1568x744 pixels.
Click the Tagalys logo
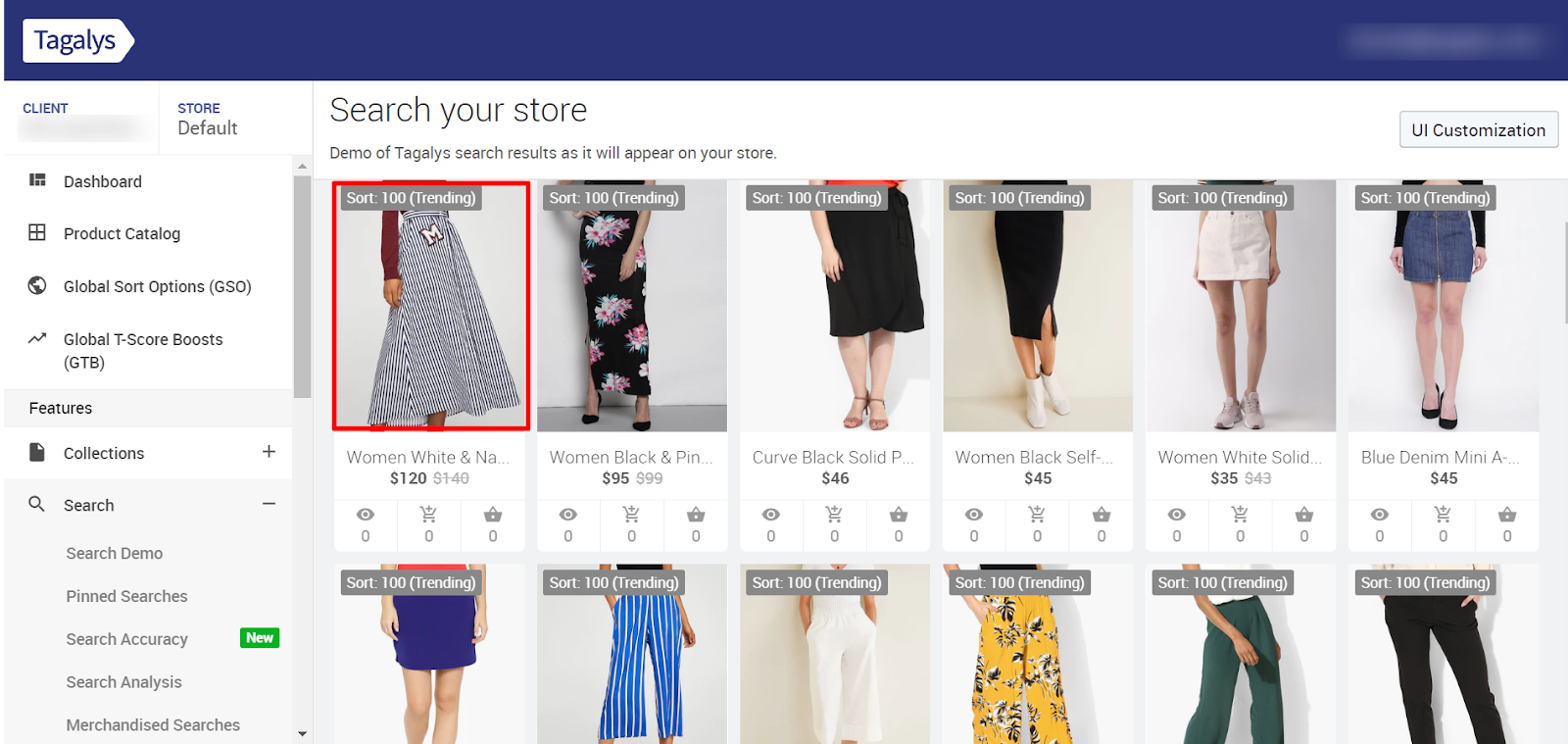coord(77,40)
